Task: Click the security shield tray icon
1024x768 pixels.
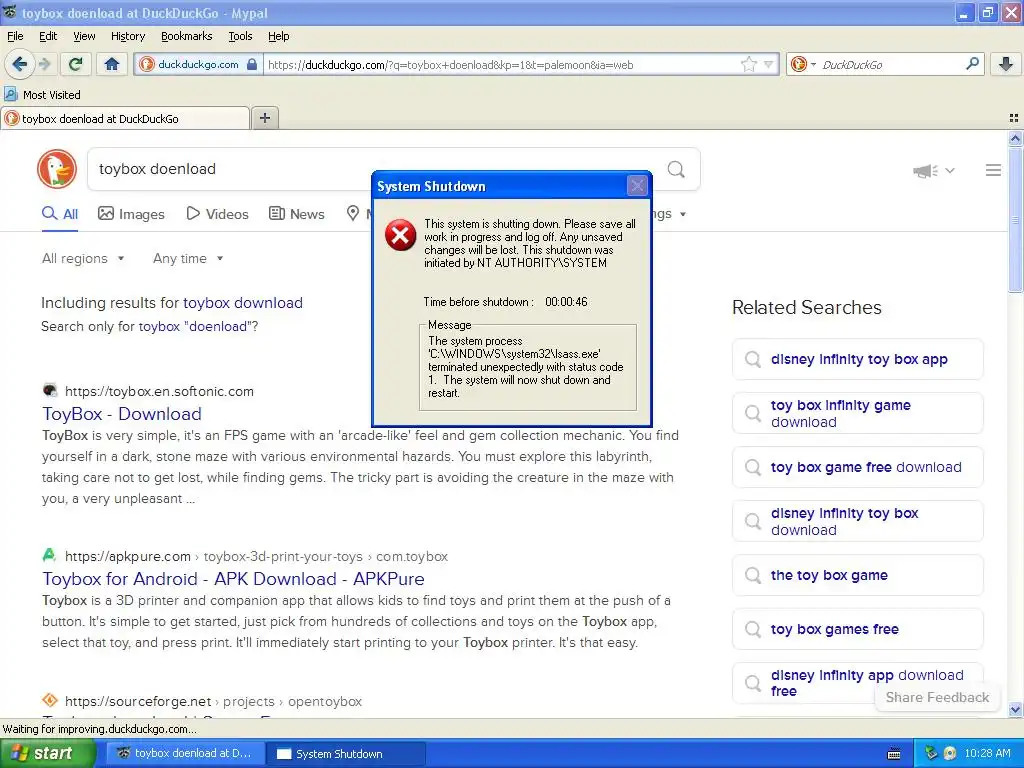Action: click(931, 753)
